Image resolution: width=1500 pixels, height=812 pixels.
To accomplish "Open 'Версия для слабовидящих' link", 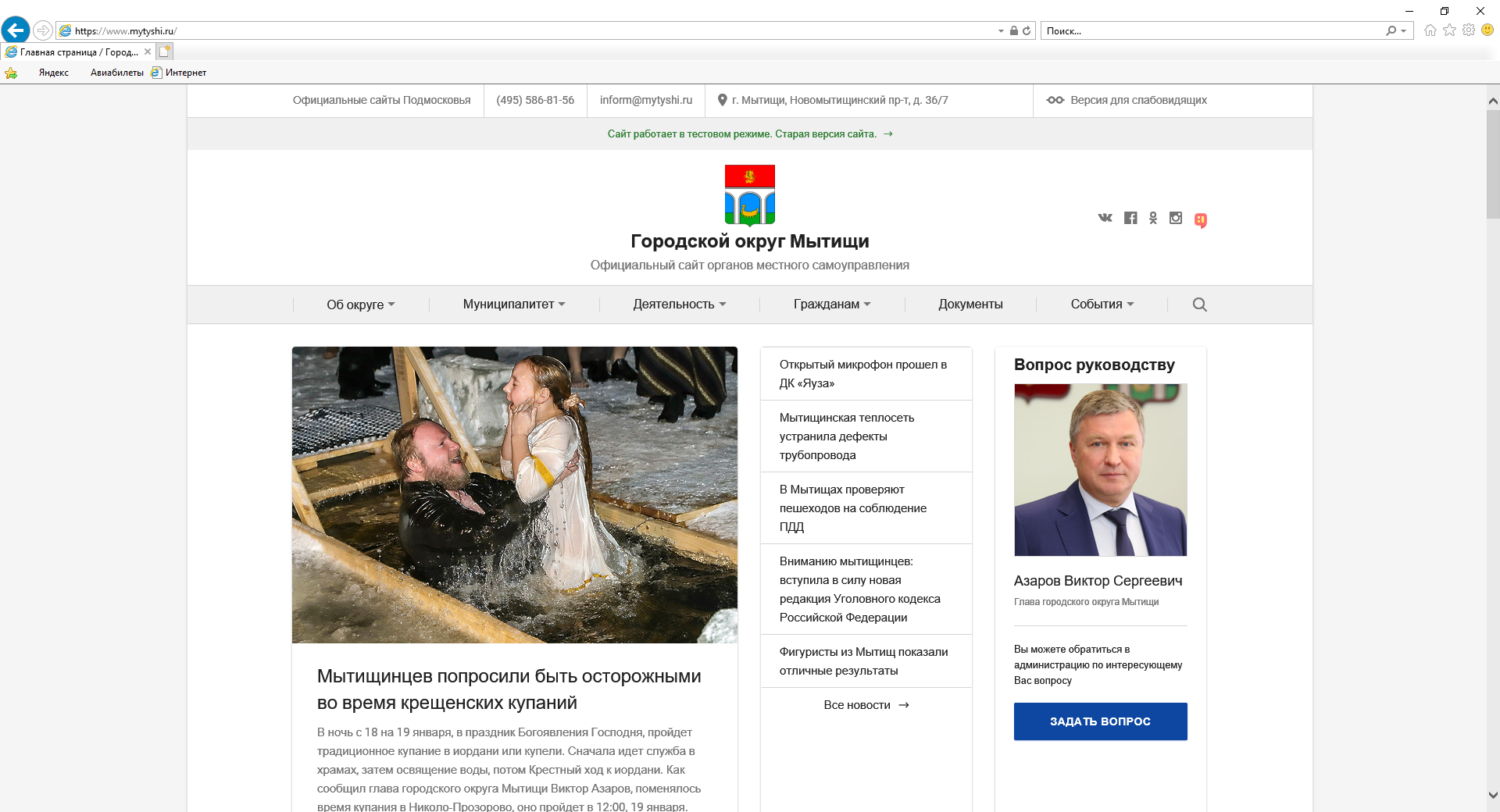I will pyautogui.click(x=1138, y=100).
